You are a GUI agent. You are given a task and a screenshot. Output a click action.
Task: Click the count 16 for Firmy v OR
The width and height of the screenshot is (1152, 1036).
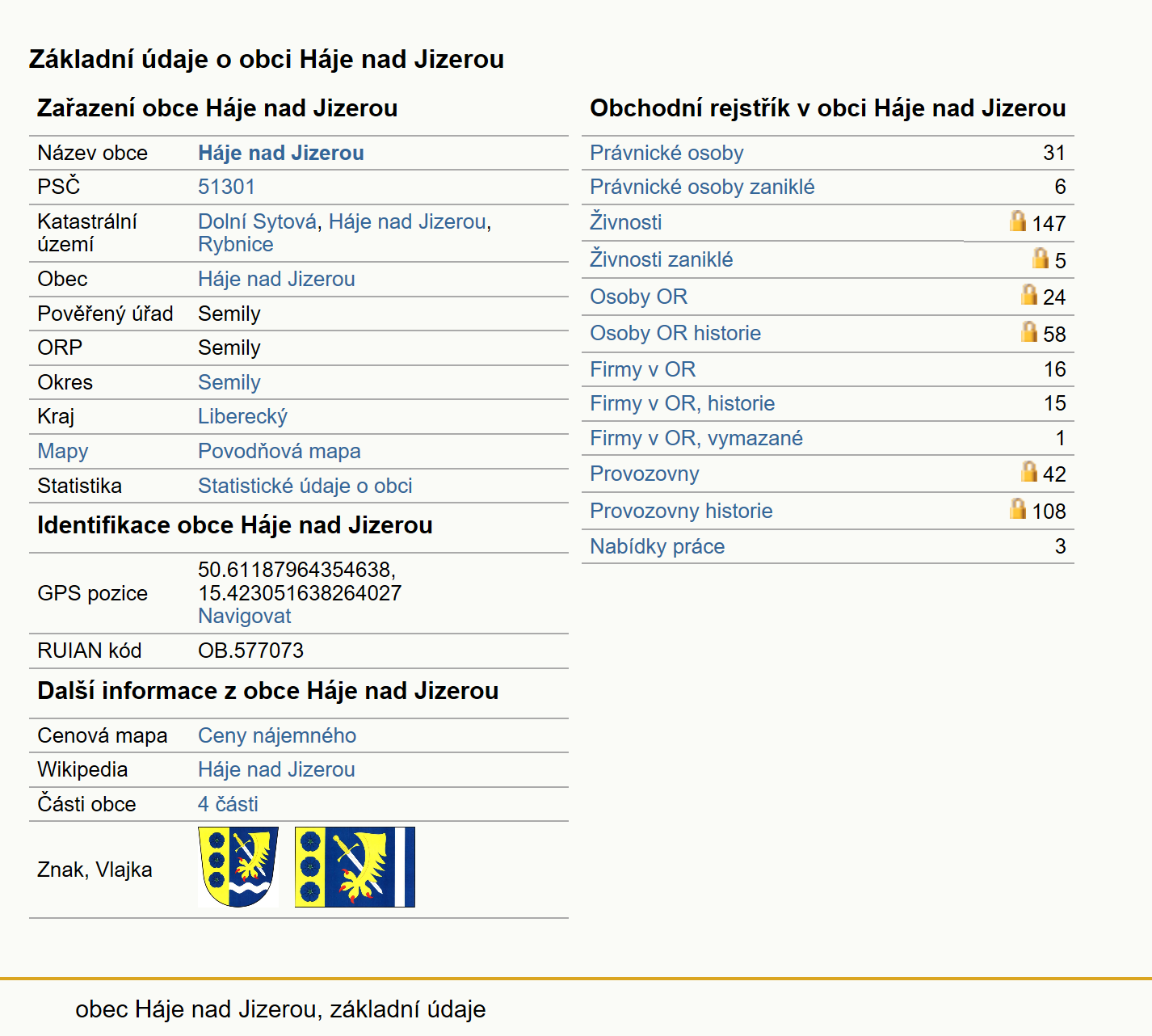(1054, 369)
